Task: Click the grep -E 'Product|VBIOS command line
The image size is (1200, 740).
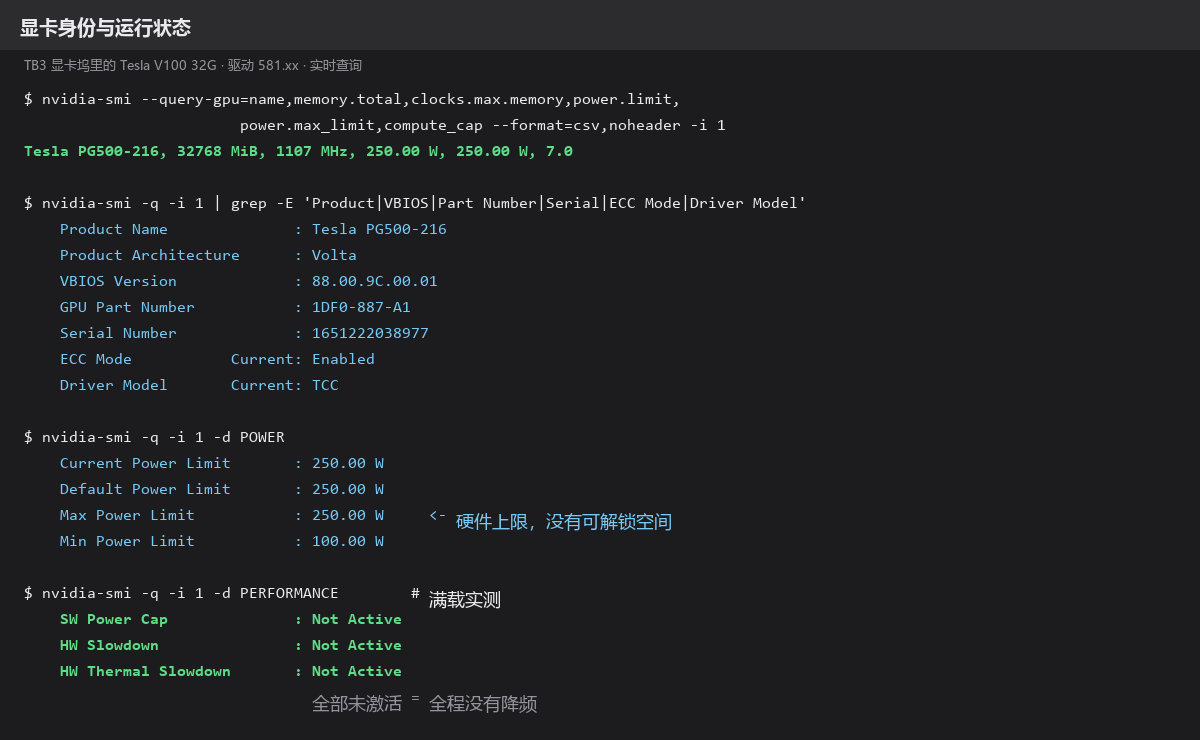Action: tap(415, 203)
